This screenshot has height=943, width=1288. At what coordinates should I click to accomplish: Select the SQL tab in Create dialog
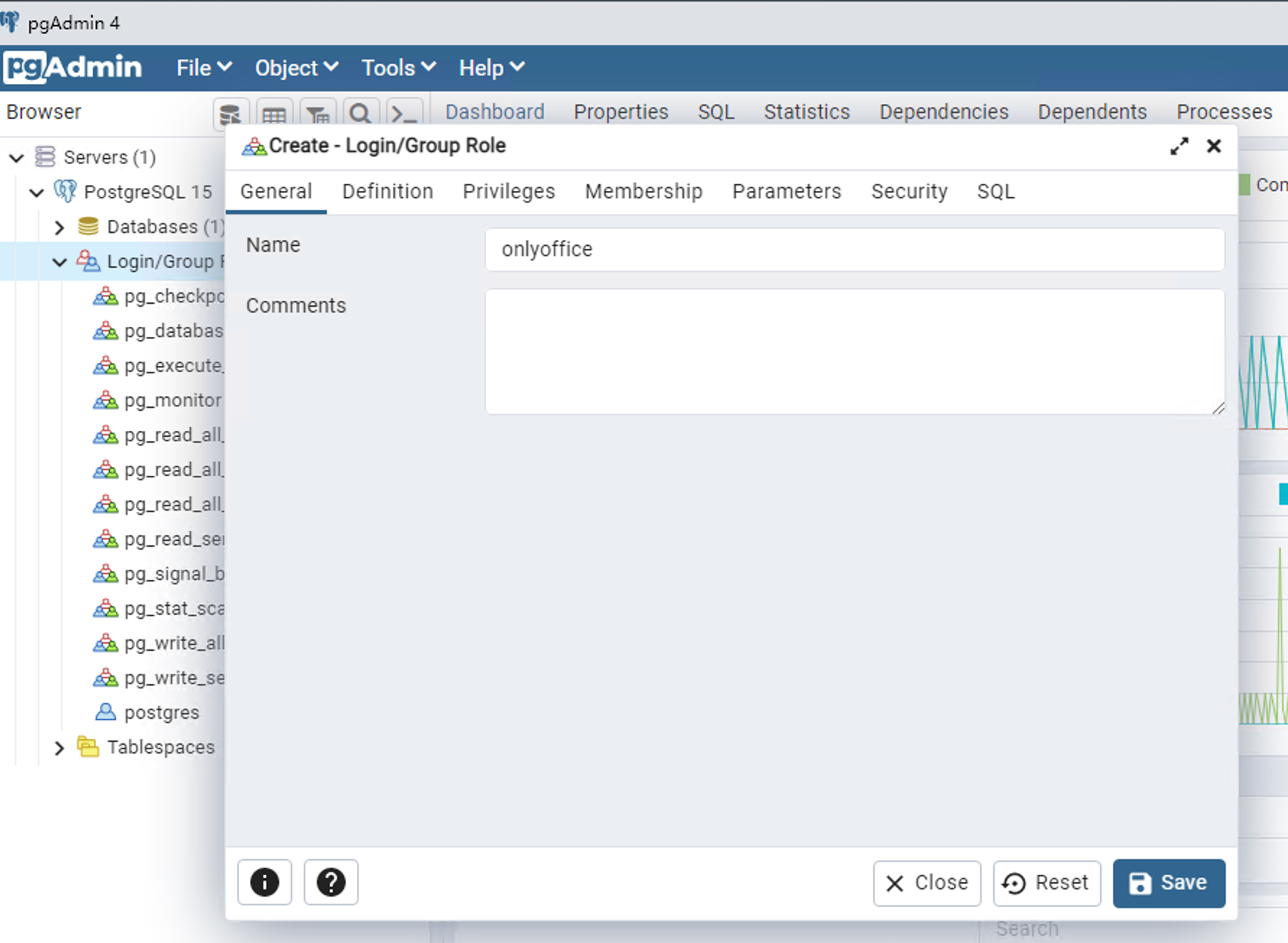click(x=996, y=192)
